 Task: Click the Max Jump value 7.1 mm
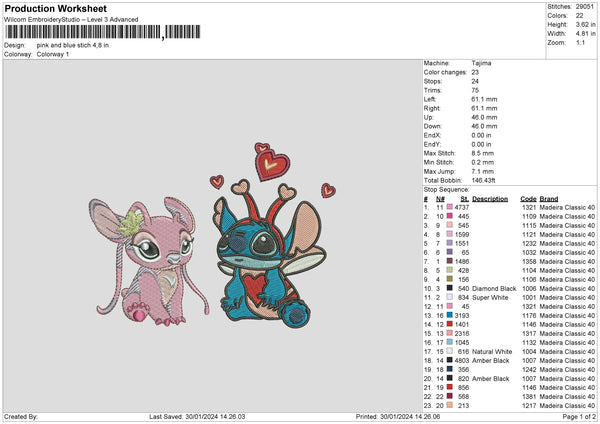point(483,171)
